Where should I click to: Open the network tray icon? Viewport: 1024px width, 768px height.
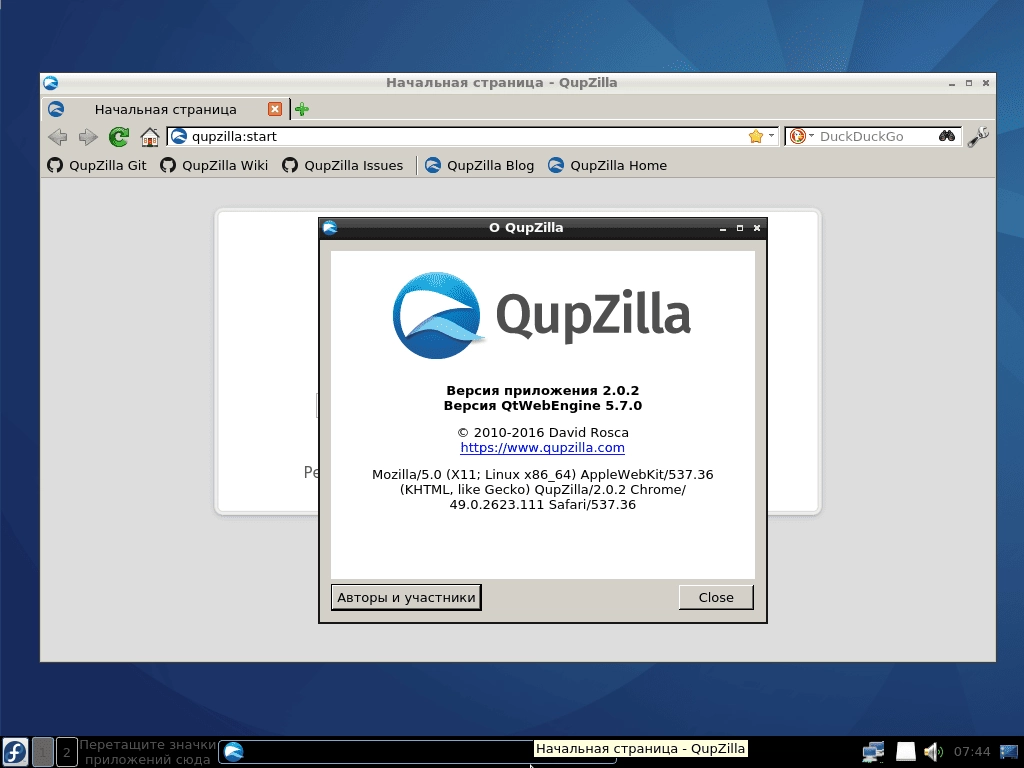(873, 752)
